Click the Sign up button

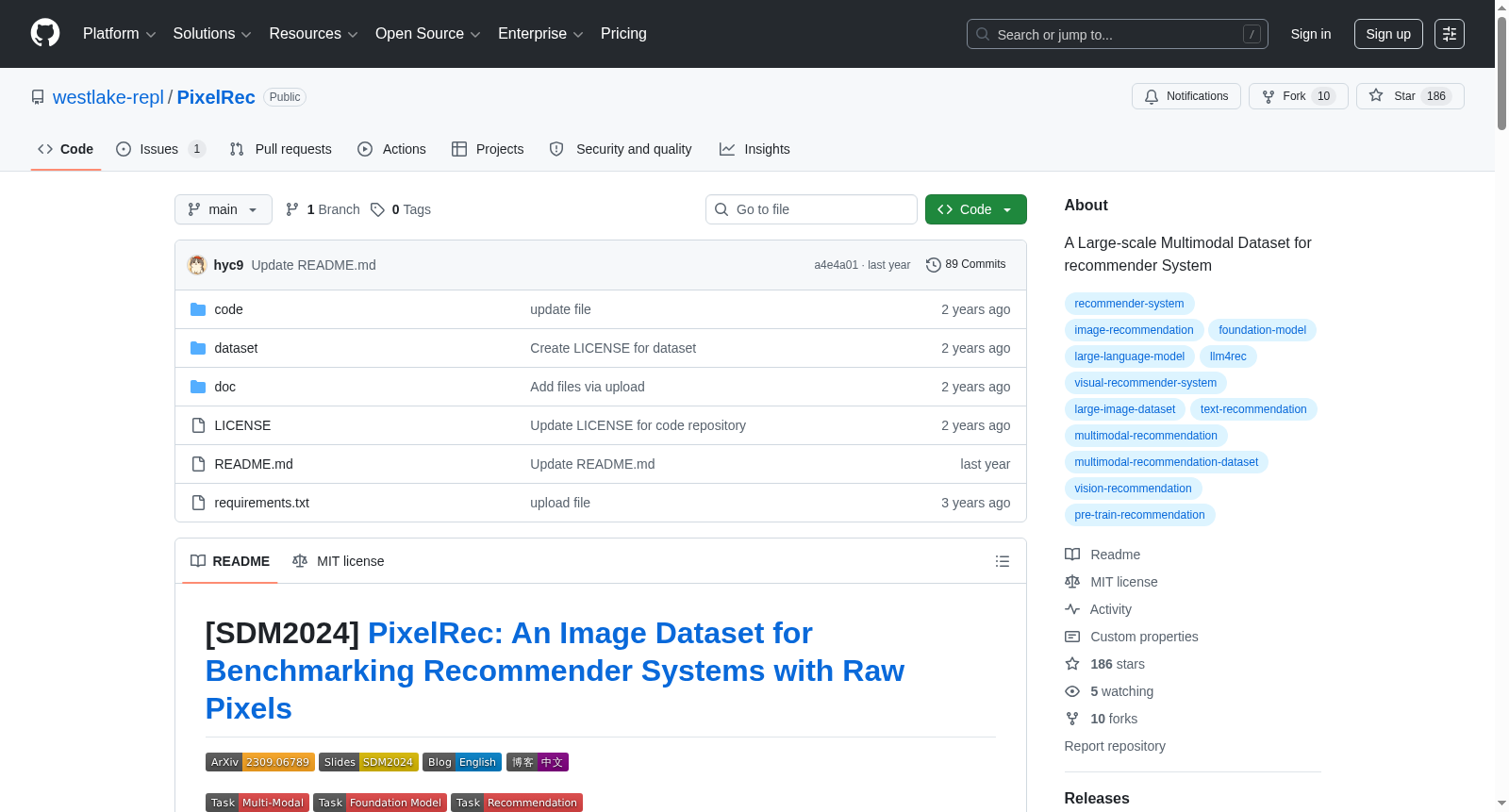click(1388, 34)
